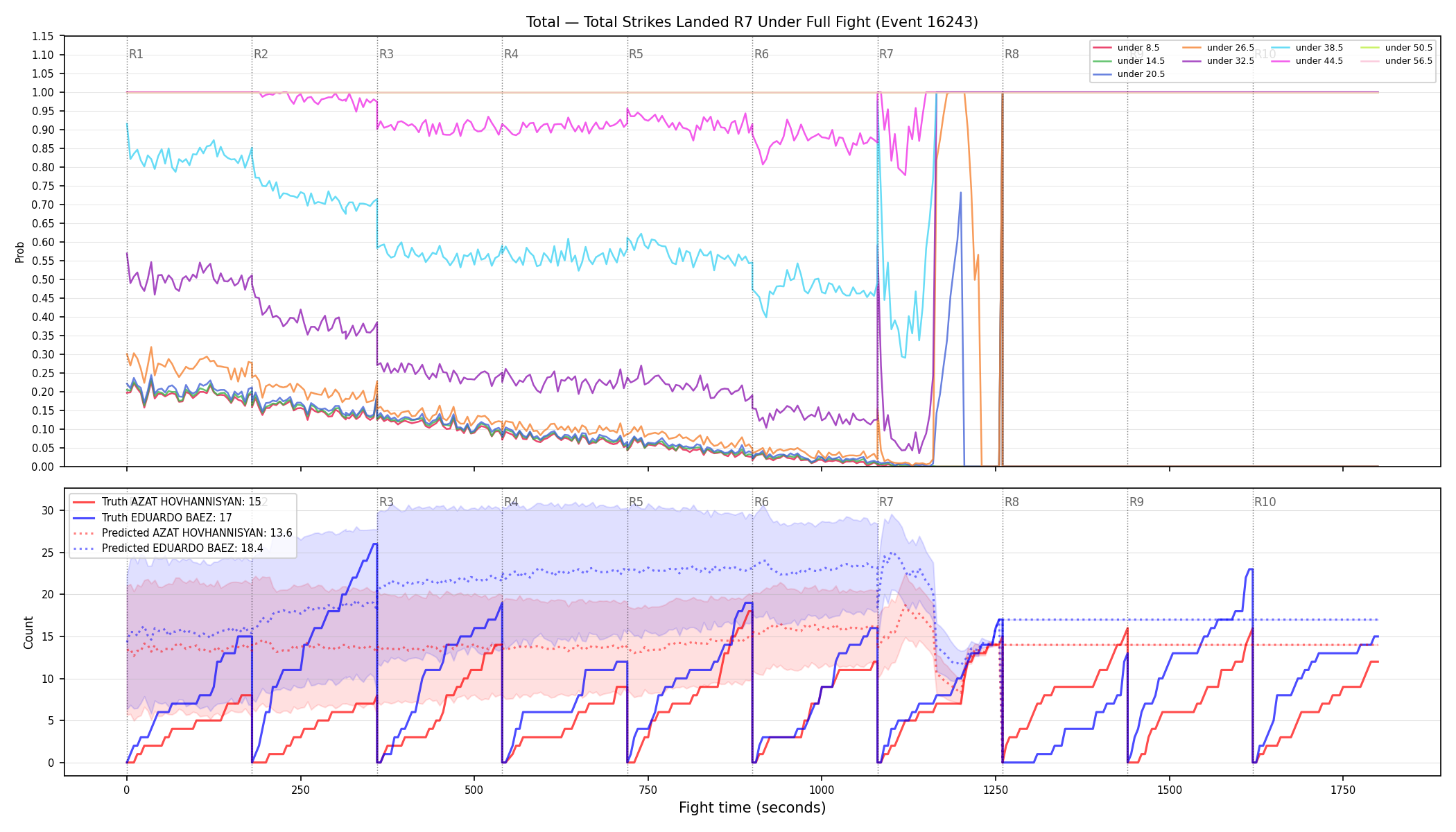Click the 15 tick on the Count axis
The width and height of the screenshot is (1456, 832).
[x=48, y=636]
